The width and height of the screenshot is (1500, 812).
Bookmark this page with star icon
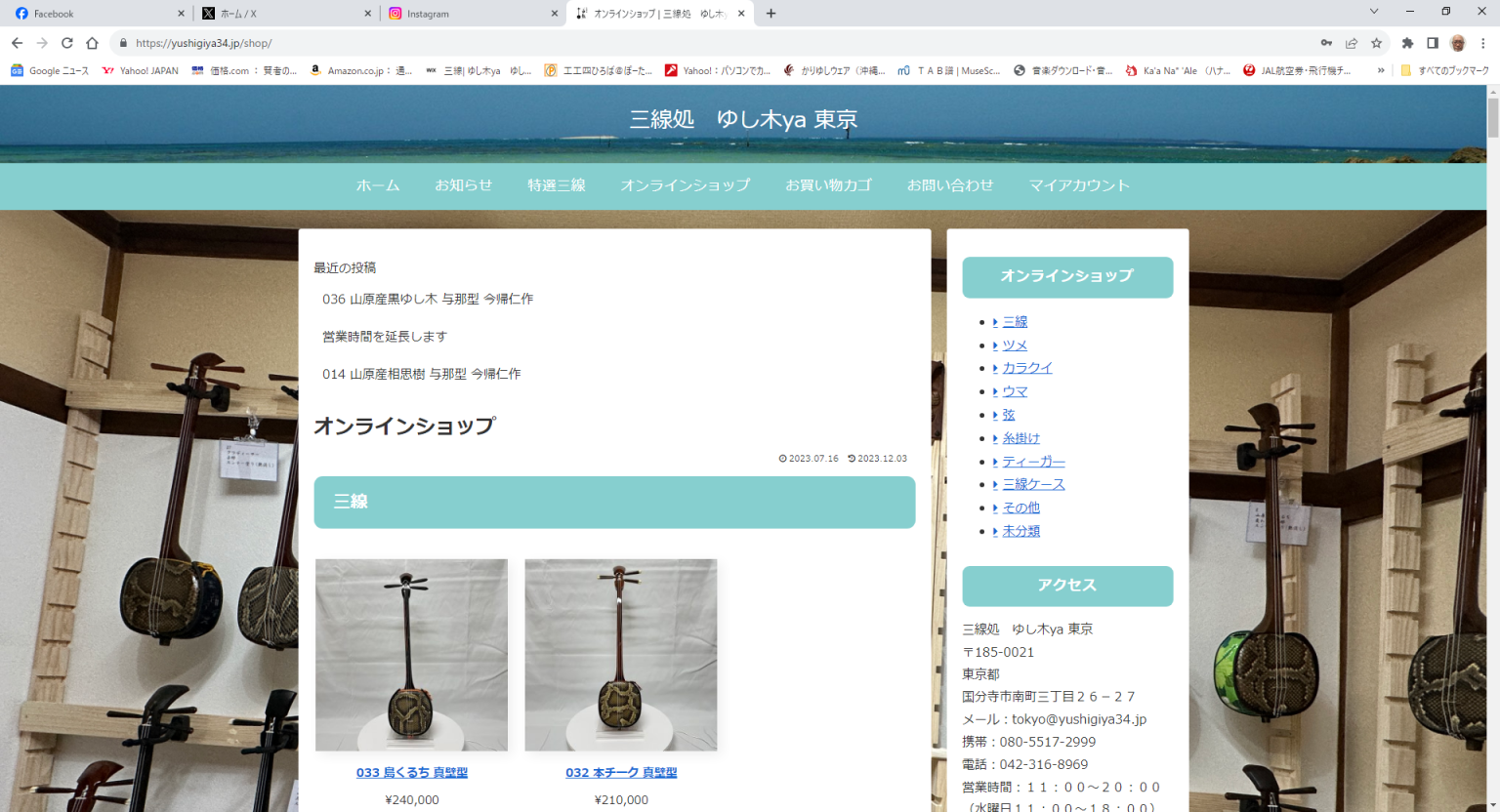[x=1377, y=43]
